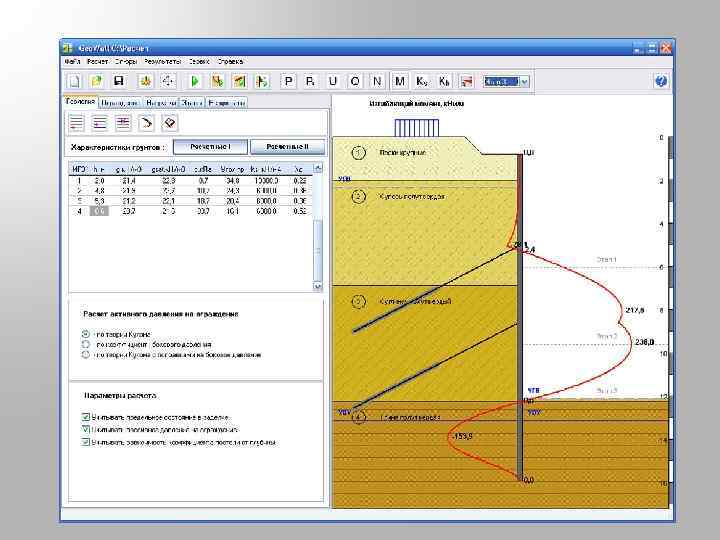The width and height of the screenshot is (720, 540).
Task: Select the U diagram toolbar button
Action: coord(333,81)
